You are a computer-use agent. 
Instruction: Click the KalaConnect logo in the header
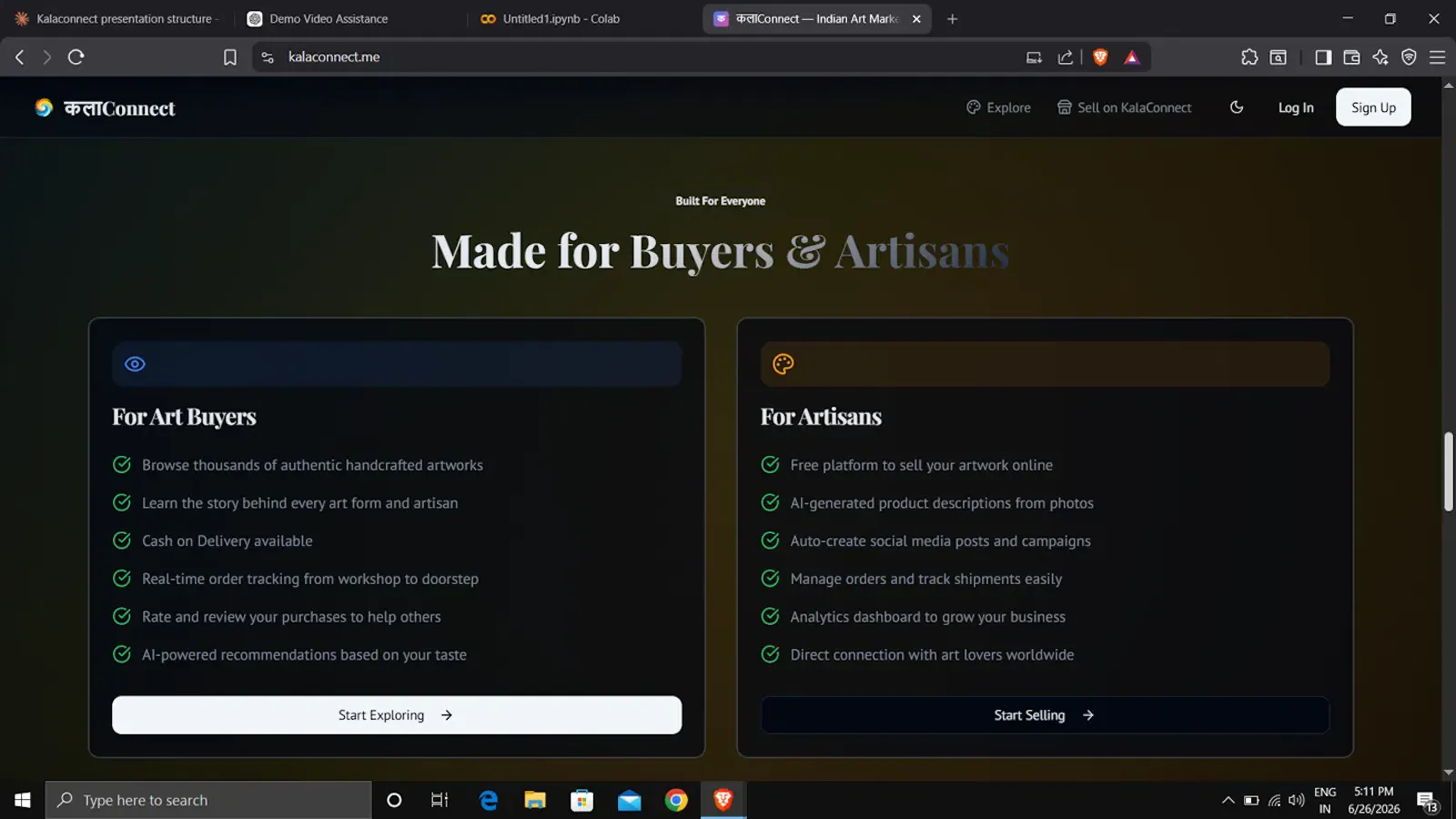pyautogui.click(x=105, y=108)
